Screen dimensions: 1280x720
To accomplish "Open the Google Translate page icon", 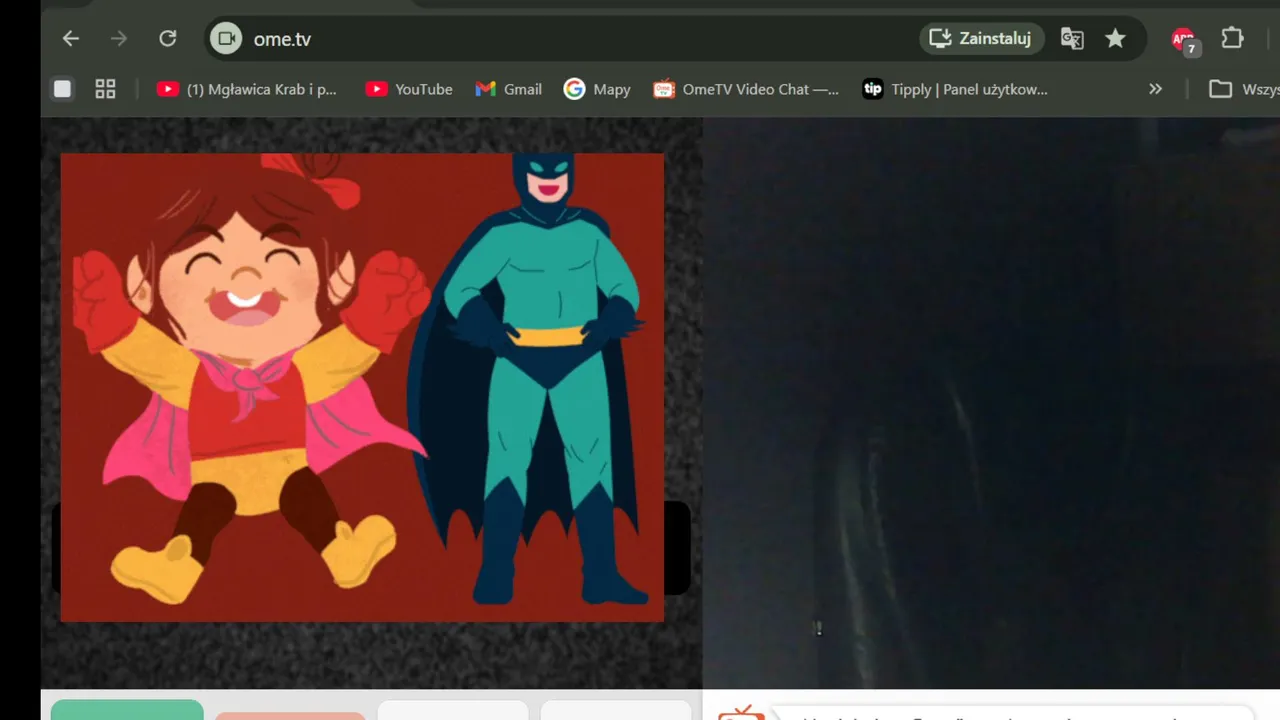I will 1072,39.
